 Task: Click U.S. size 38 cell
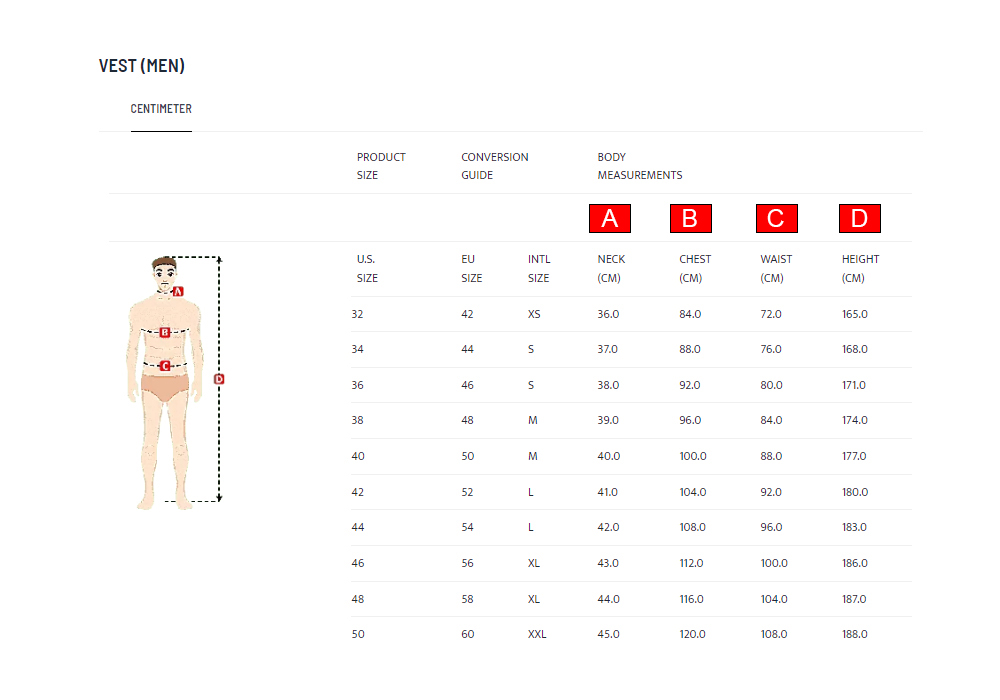pos(357,420)
